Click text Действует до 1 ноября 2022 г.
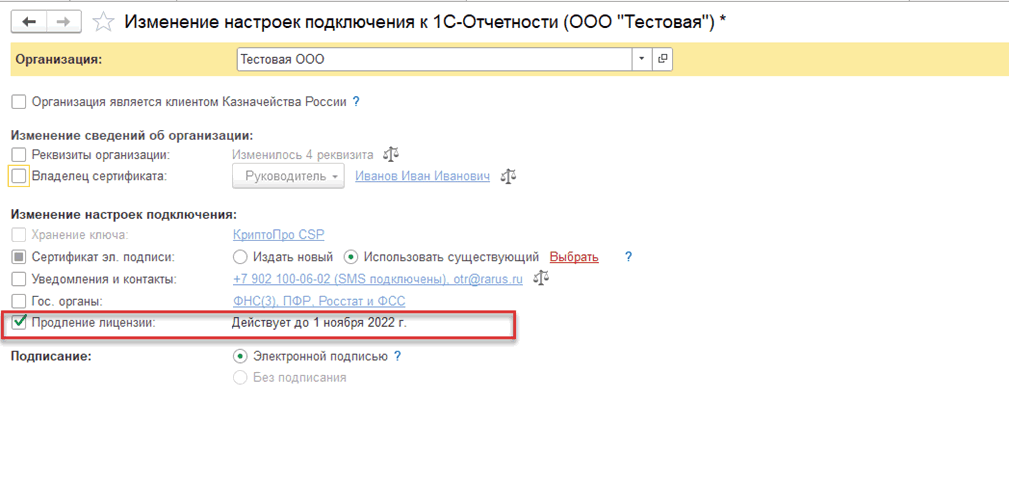1009x479 pixels. [320, 323]
